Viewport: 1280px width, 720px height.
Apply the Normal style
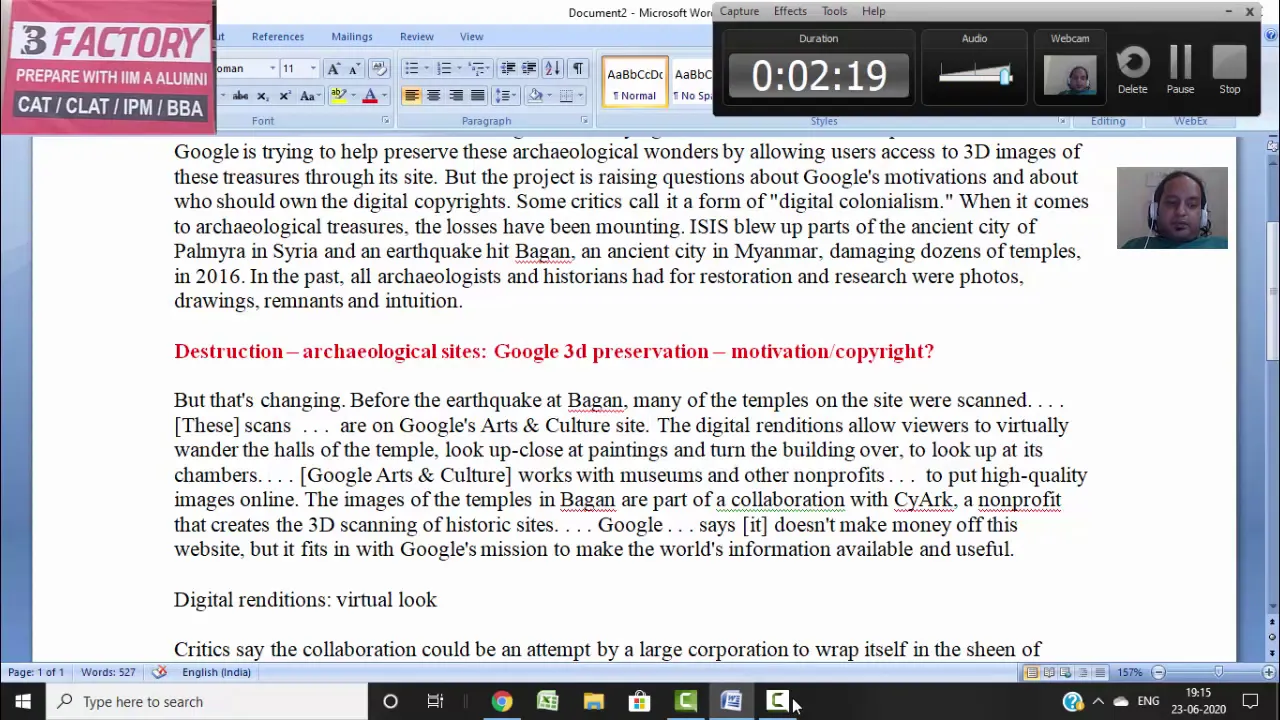click(635, 82)
